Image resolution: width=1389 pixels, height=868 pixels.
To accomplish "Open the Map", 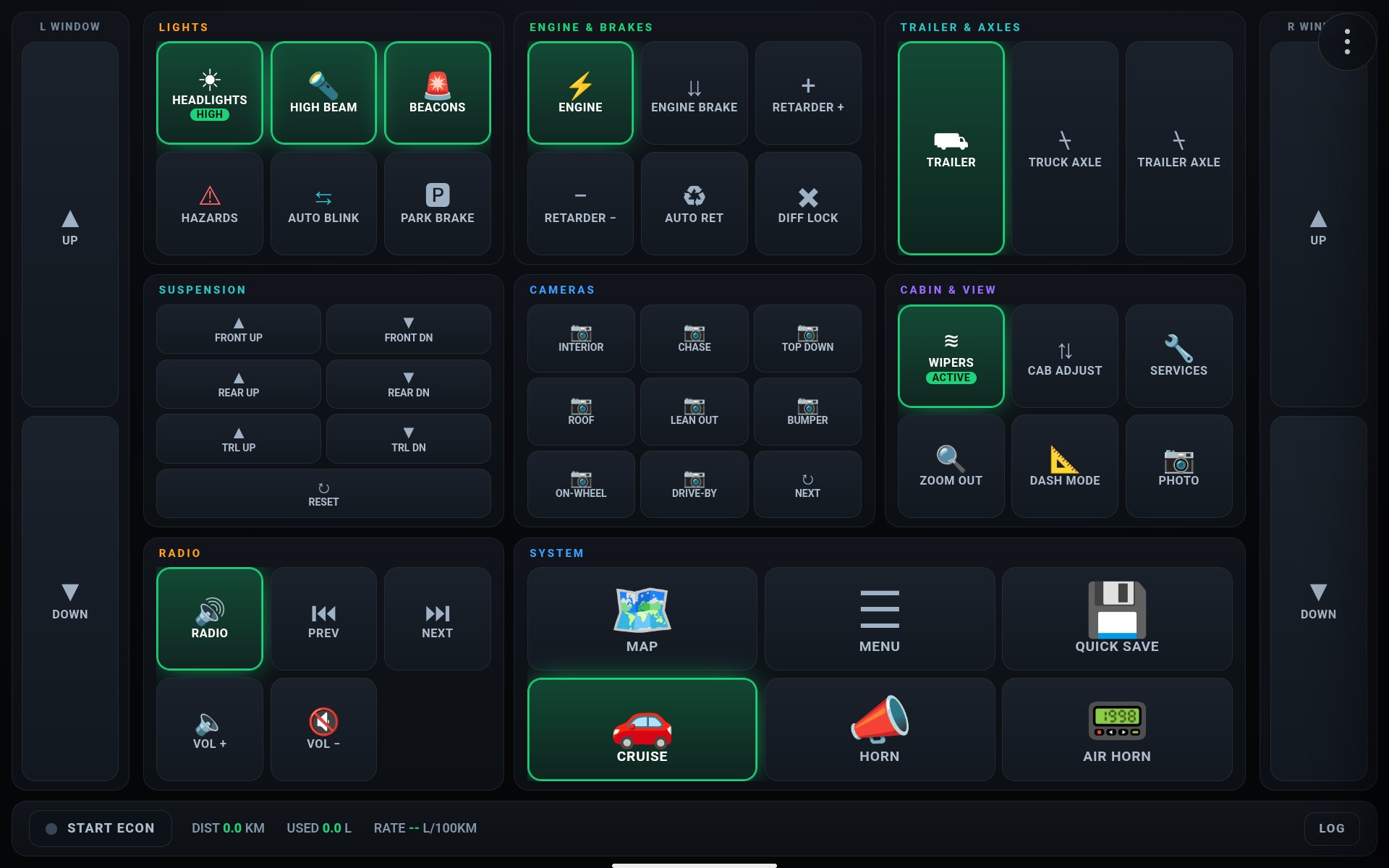I will tap(642, 618).
